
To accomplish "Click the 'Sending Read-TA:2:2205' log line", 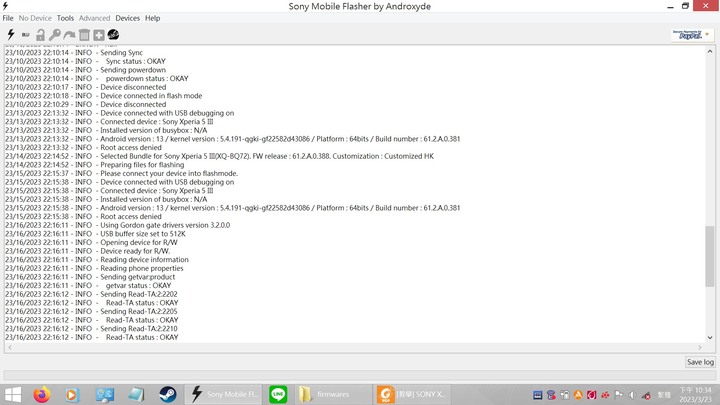I will point(91,311).
